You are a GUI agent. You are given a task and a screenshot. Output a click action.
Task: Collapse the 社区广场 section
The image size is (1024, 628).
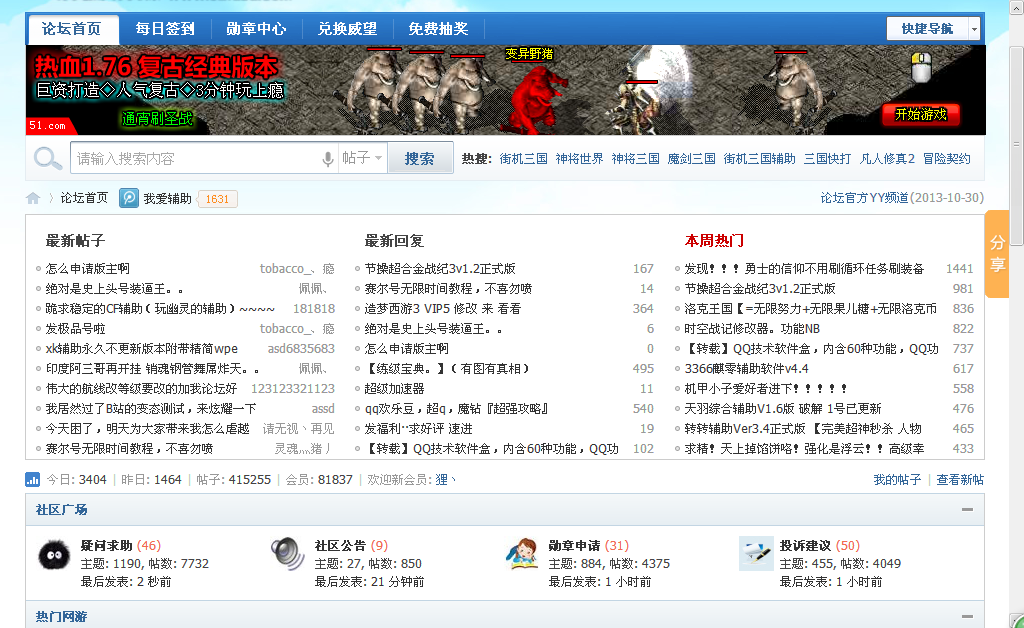tap(967, 510)
